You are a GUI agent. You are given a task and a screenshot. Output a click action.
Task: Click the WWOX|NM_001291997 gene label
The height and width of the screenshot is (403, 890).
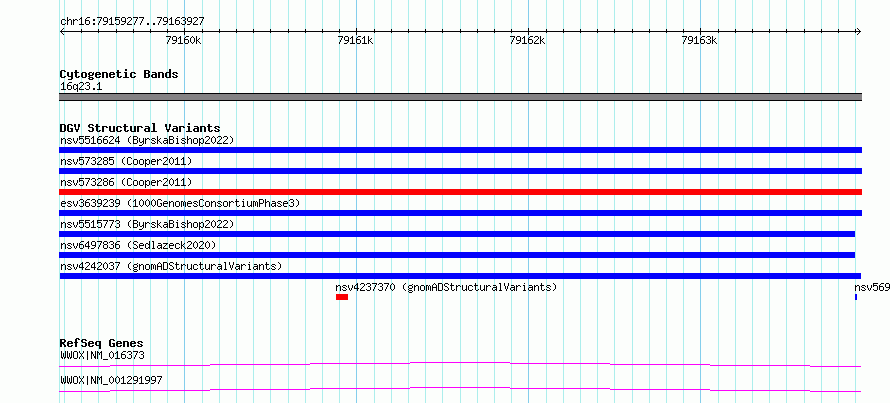point(111,381)
